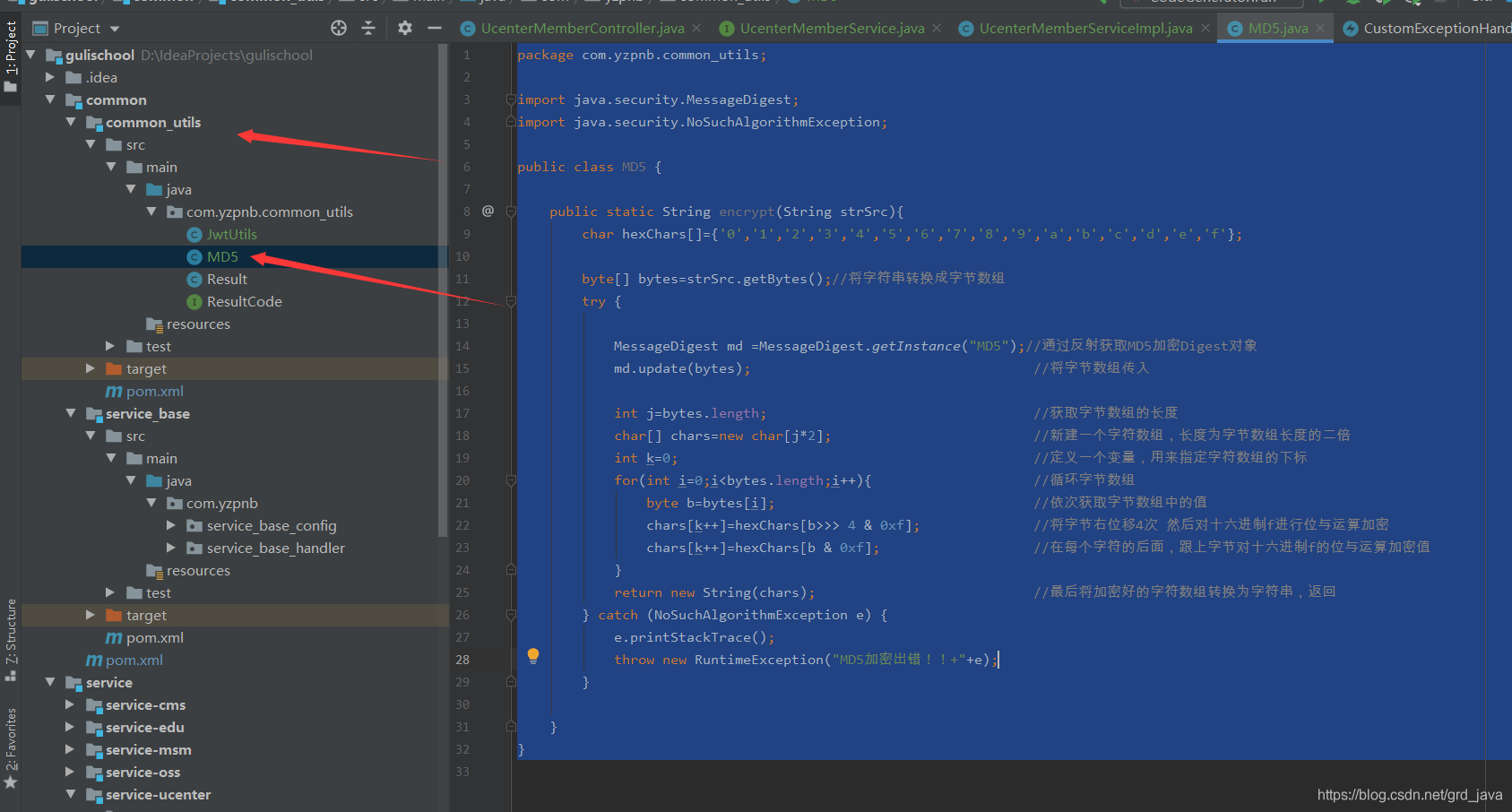Select service_base target folder

click(146, 615)
